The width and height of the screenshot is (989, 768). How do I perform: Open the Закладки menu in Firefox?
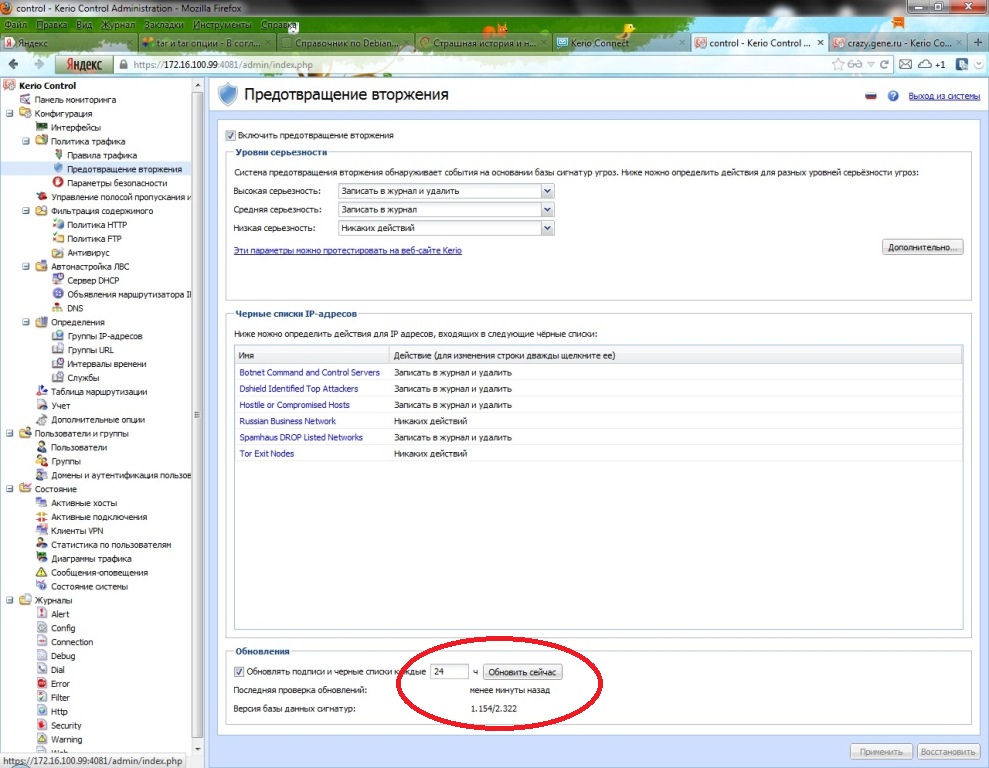pyautogui.click(x=163, y=23)
